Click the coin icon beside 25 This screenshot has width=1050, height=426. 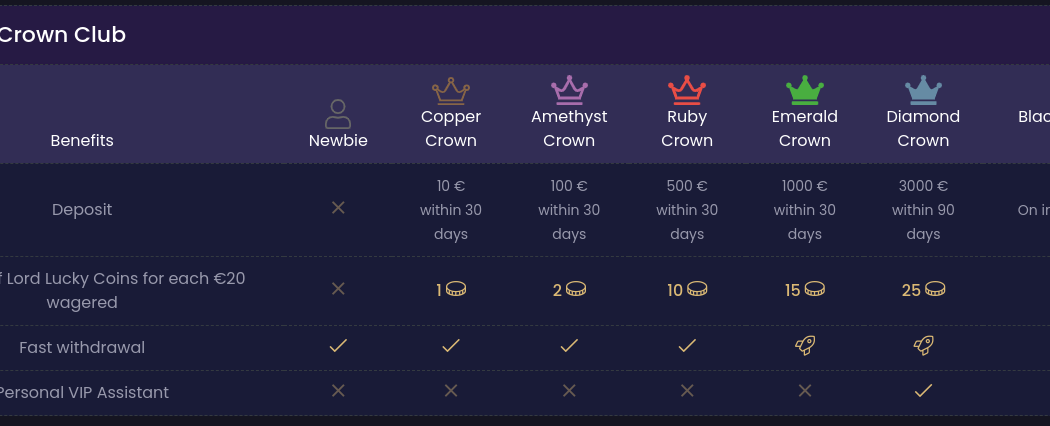pyautogui.click(x=935, y=289)
